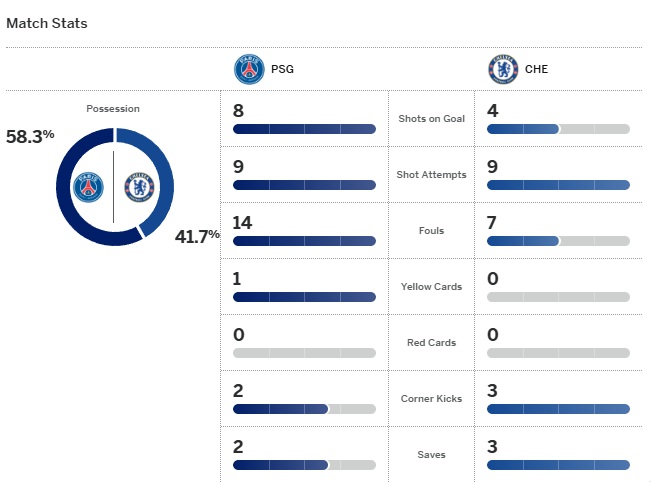Click PSG's Corner Kicks bar

(x=304, y=409)
